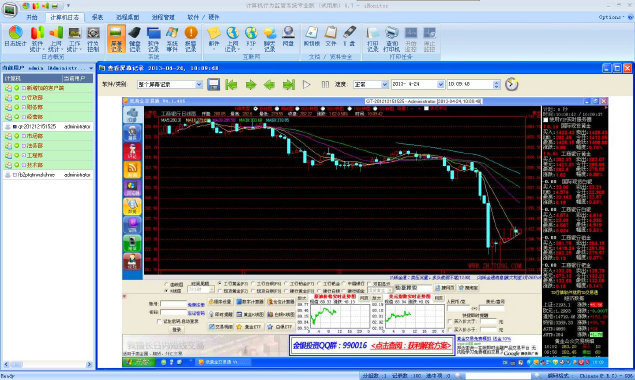Open the 日志统计 pie chart report
The height and width of the screenshot is (380, 635).
click(15, 37)
